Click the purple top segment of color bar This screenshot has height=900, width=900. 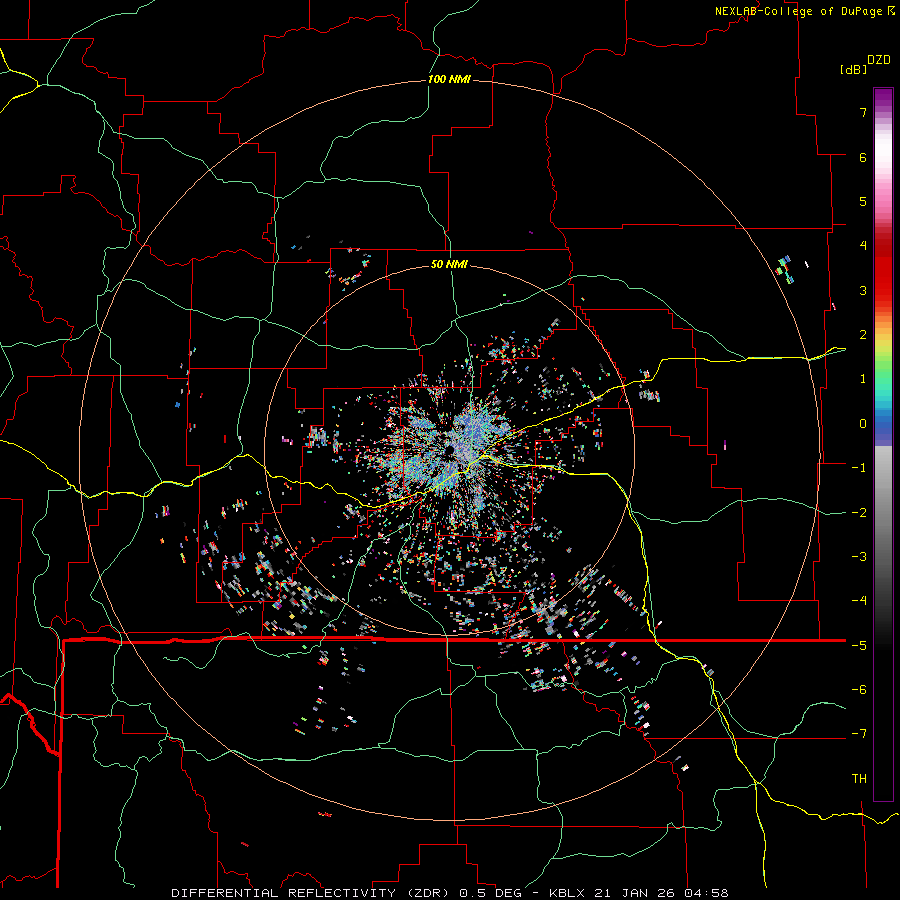click(883, 99)
